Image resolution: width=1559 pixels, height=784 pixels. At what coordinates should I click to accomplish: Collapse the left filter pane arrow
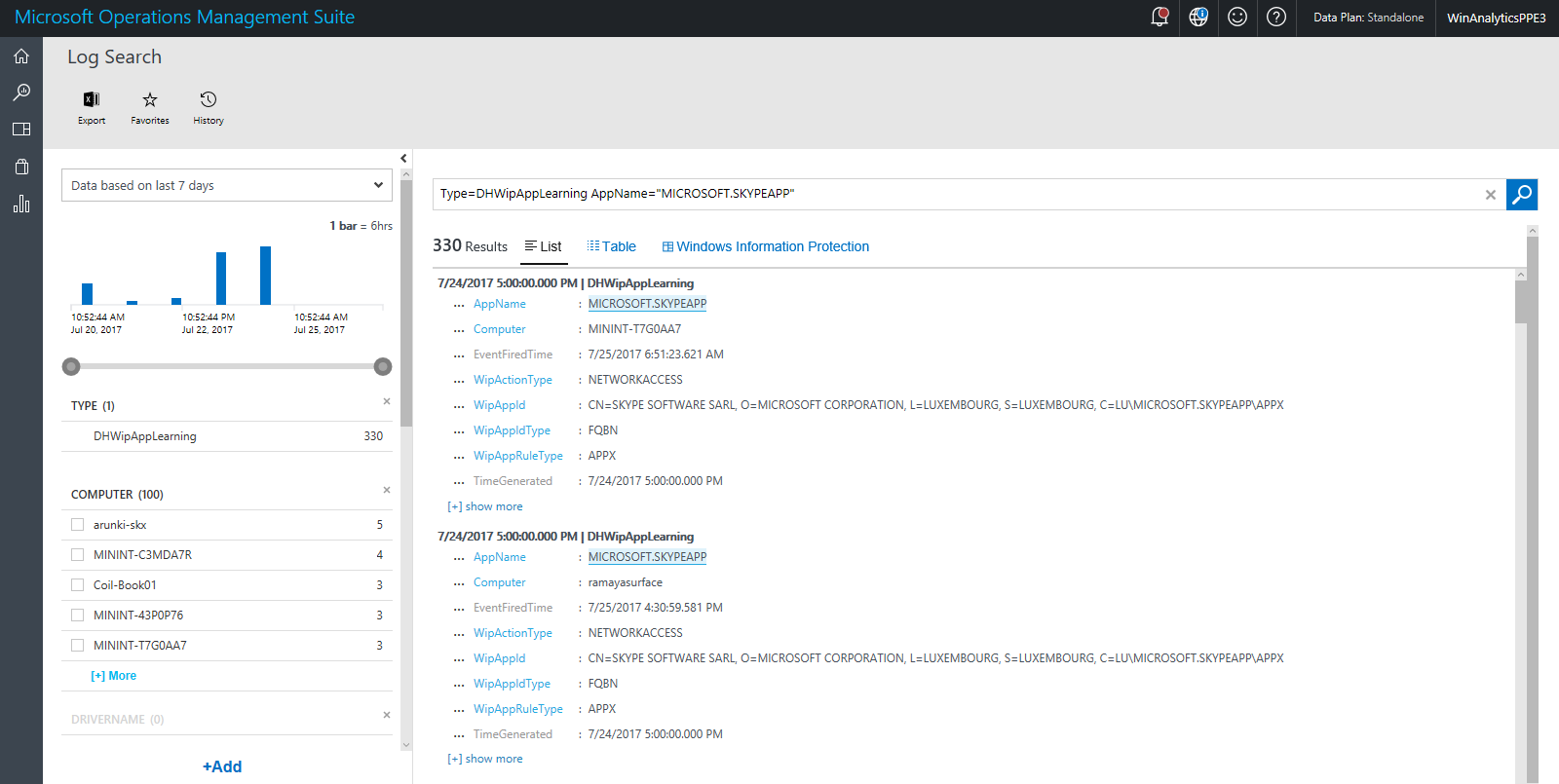403,158
